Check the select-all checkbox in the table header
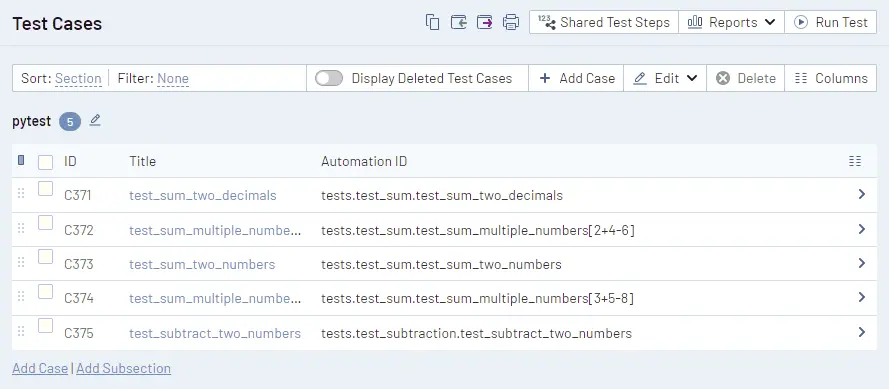This screenshot has height=389, width=889. pos(45,162)
